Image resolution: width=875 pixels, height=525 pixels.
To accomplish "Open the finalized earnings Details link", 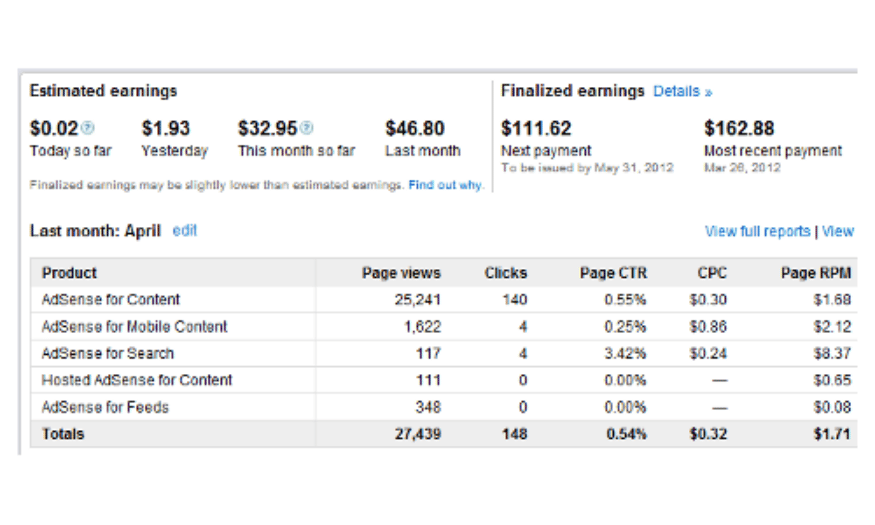I will [x=682, y=91].
